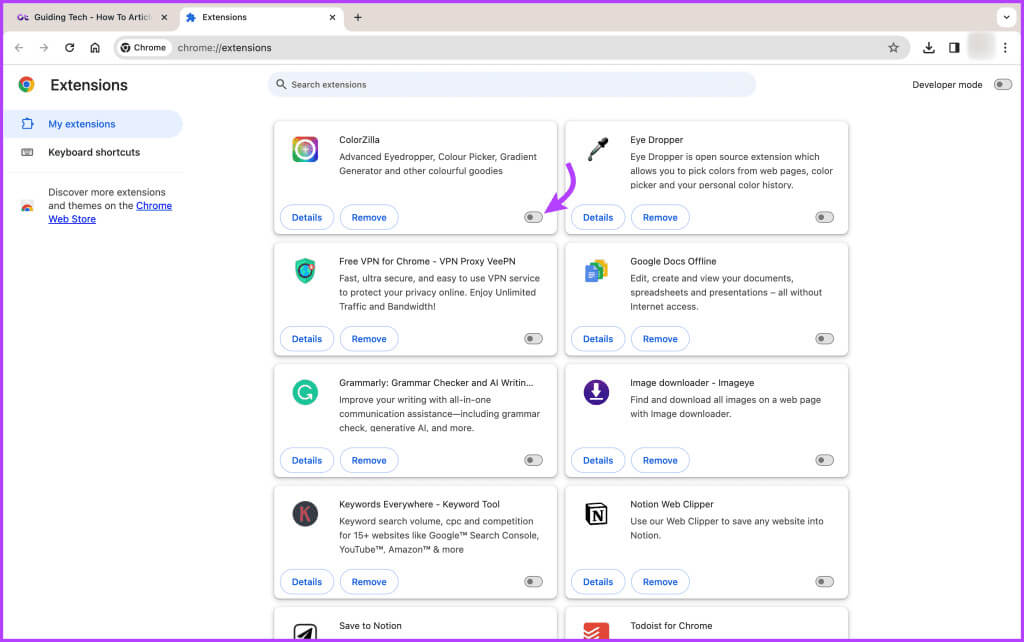The height and width of the screenshot is (642, 1024).
Task: Remove the Grammarly extension
Action: pyautogui.click(x=369, y=460)
